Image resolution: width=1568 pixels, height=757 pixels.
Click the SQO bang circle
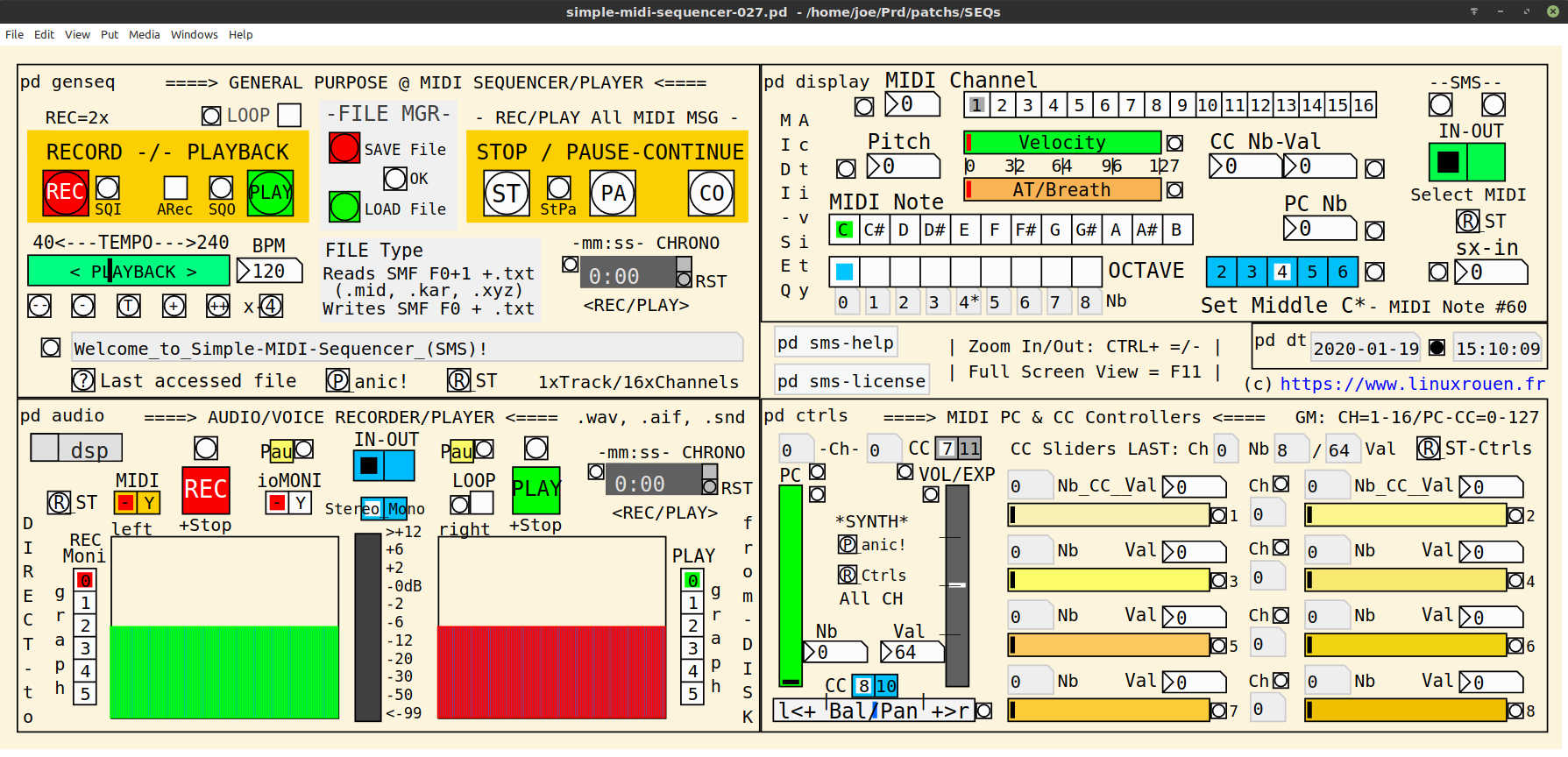click(x=221, y=187)
